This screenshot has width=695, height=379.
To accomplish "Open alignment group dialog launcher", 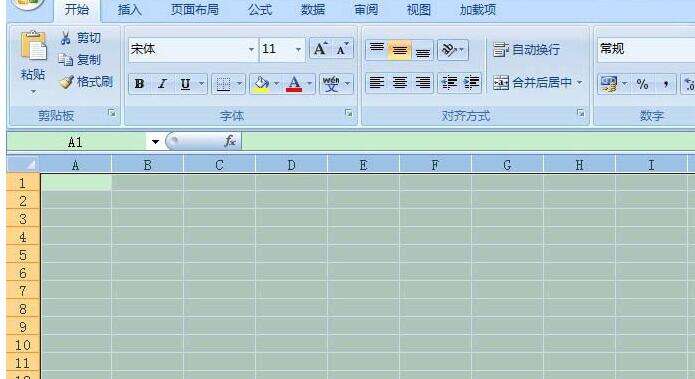I will 580,113.
